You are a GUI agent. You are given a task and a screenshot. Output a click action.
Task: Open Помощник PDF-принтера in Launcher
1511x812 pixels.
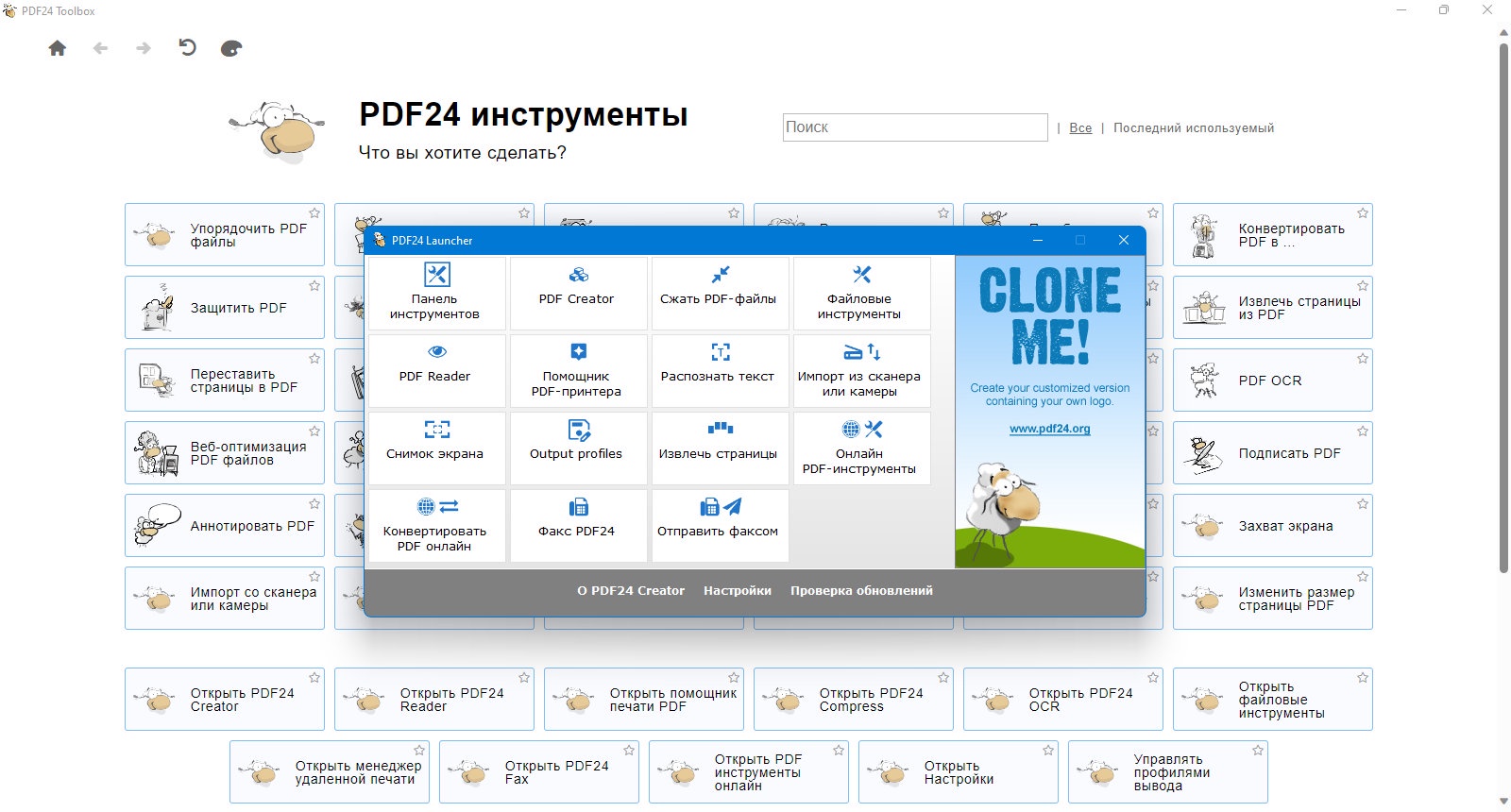(x=578, y=371)
